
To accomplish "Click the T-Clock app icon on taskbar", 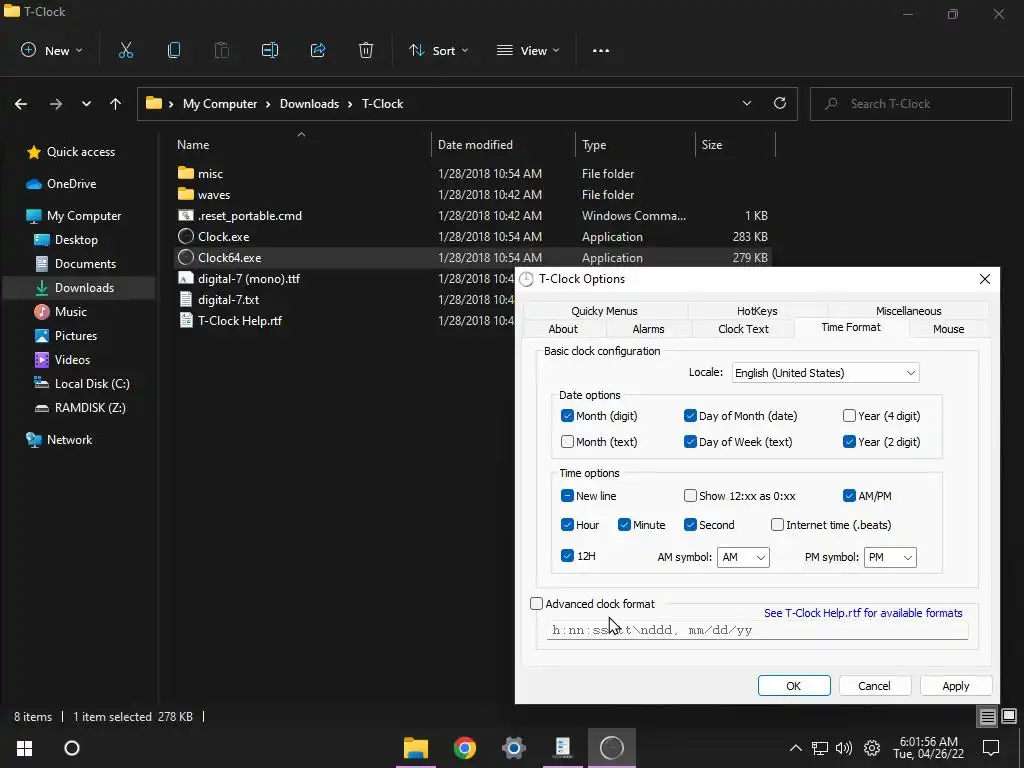I will [612, 748].
